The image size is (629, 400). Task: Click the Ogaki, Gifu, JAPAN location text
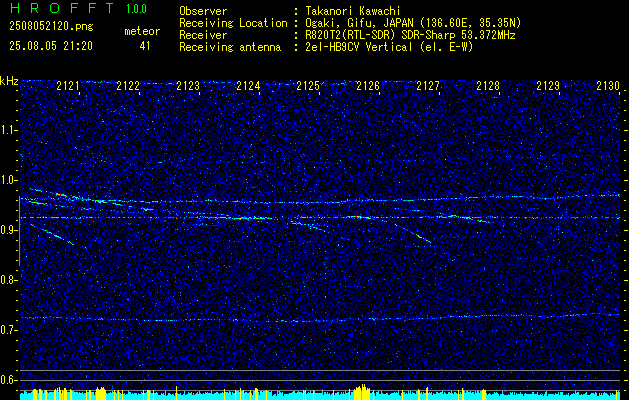tap(412, 23)
